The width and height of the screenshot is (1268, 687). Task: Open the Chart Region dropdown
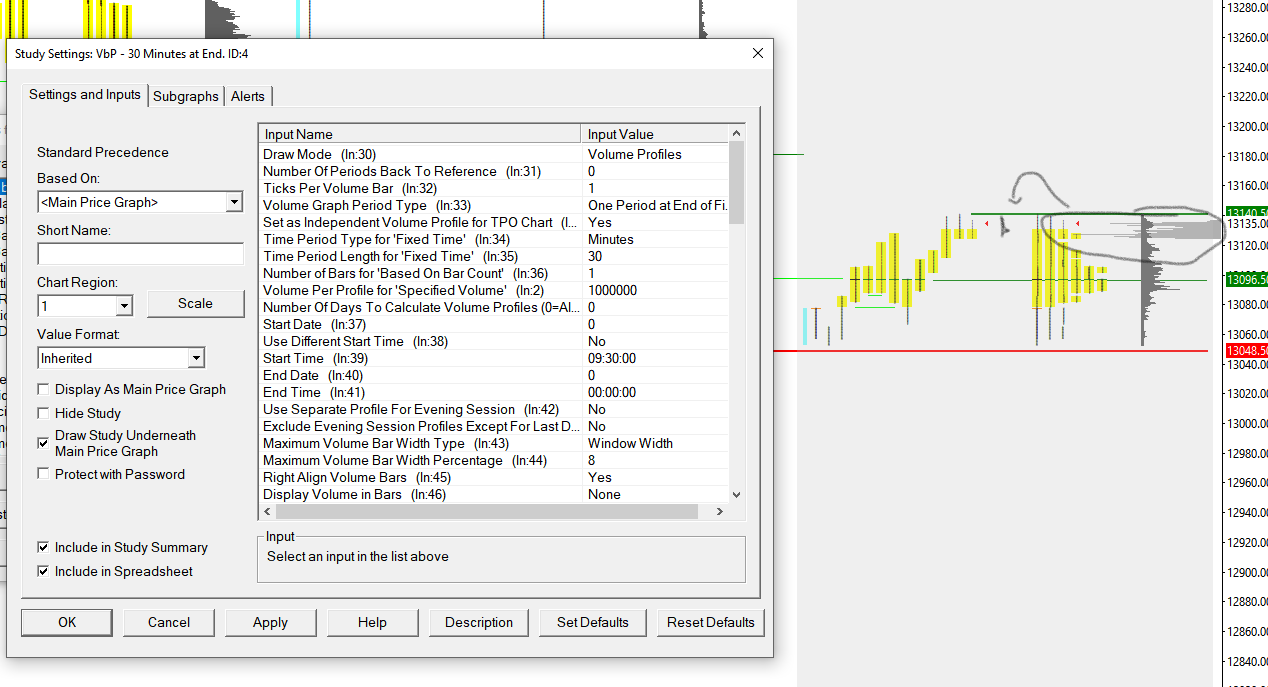point(124,306)
